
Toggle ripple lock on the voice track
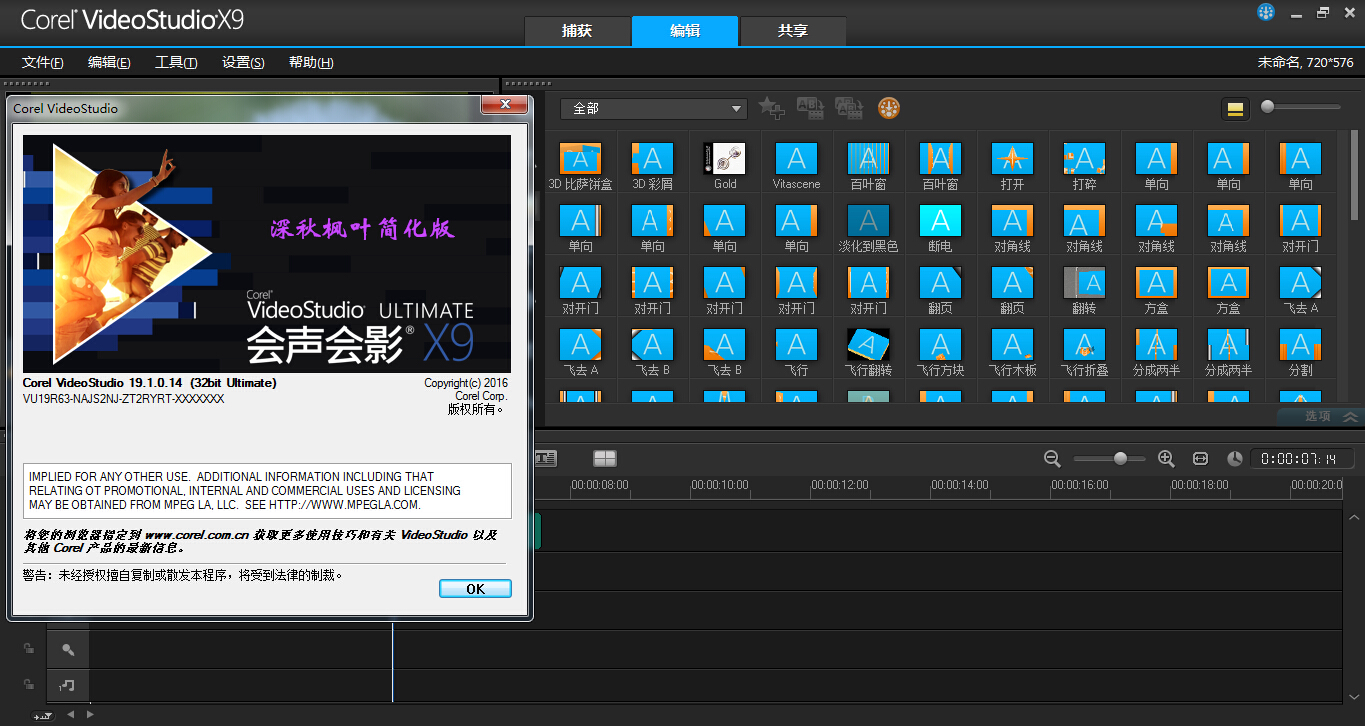tap(29, 648)
